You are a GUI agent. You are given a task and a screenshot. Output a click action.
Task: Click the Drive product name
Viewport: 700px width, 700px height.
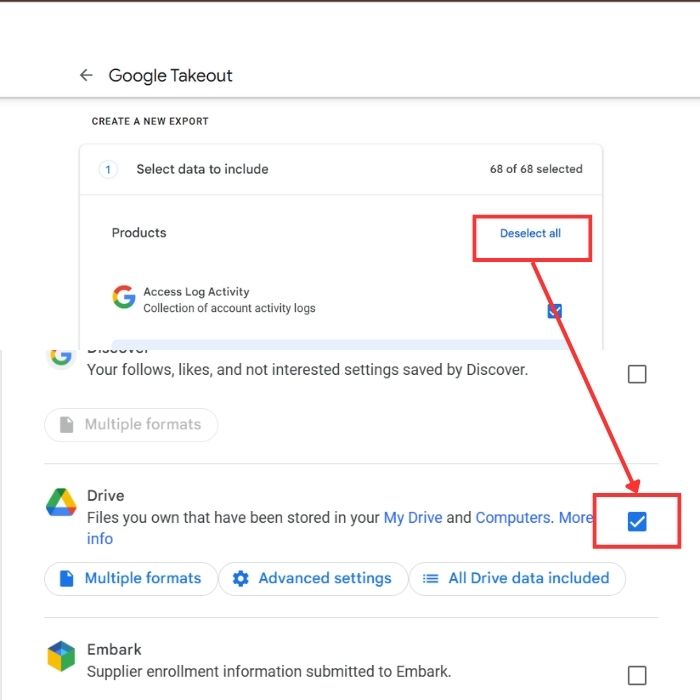pyautogui.click(x=105, y=496)
